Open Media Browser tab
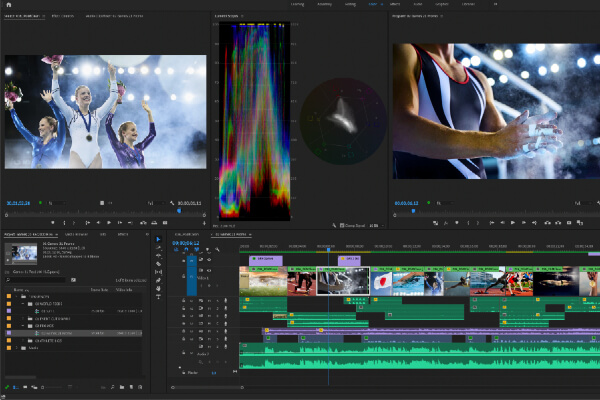The image size is (600, 400). pos(76,234)
